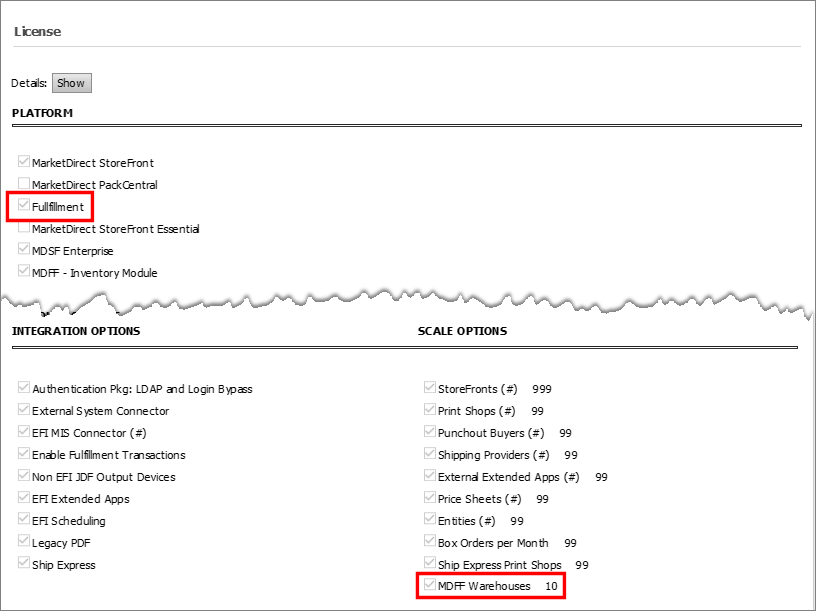Toggle Ship Express integration checkbox
Image resolution: width=816 pixels, height=611 pixels.
[x=23, y=563]
